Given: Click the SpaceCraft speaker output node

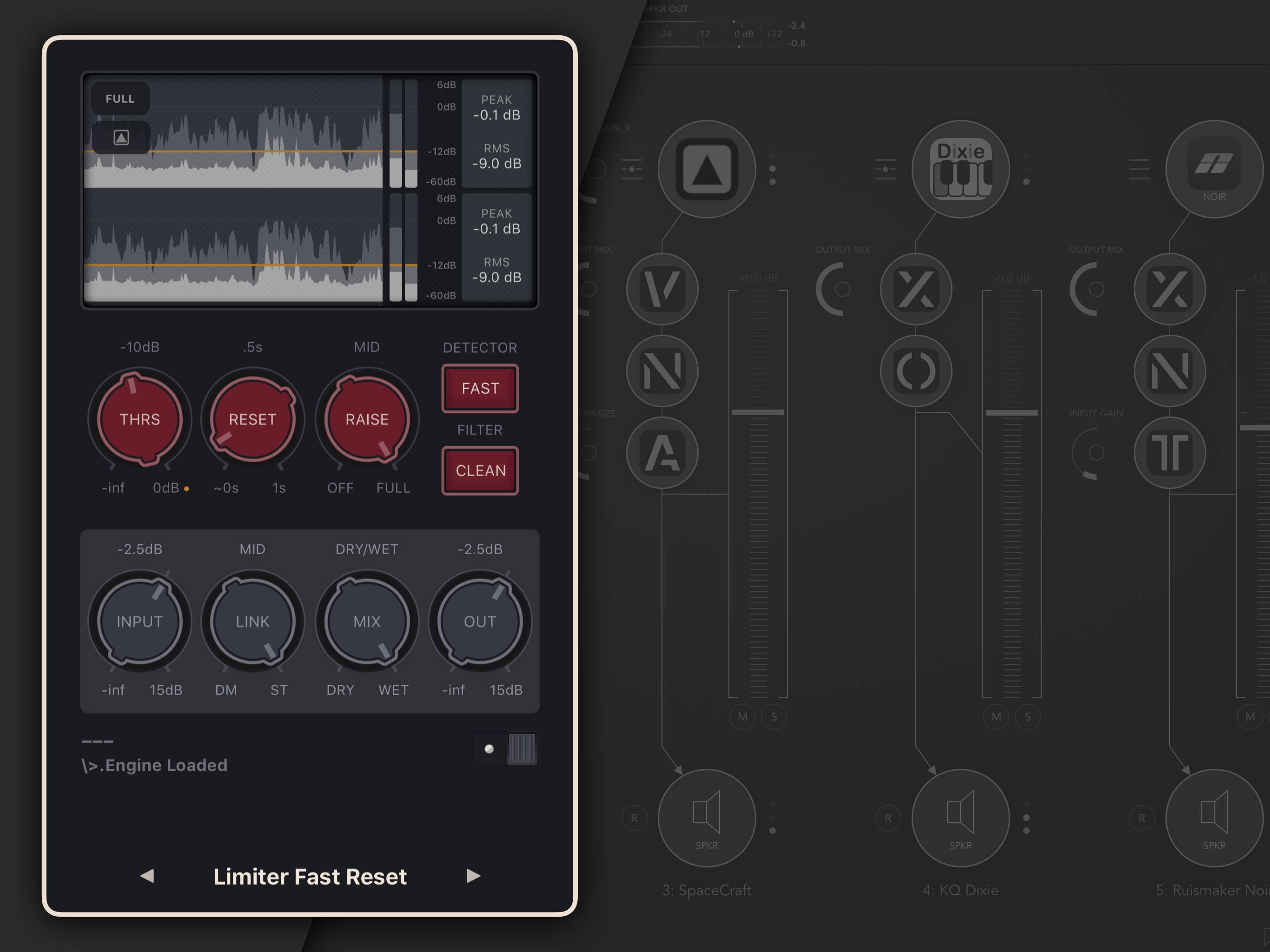Looking at the screenshot, I should pos(706,818).
